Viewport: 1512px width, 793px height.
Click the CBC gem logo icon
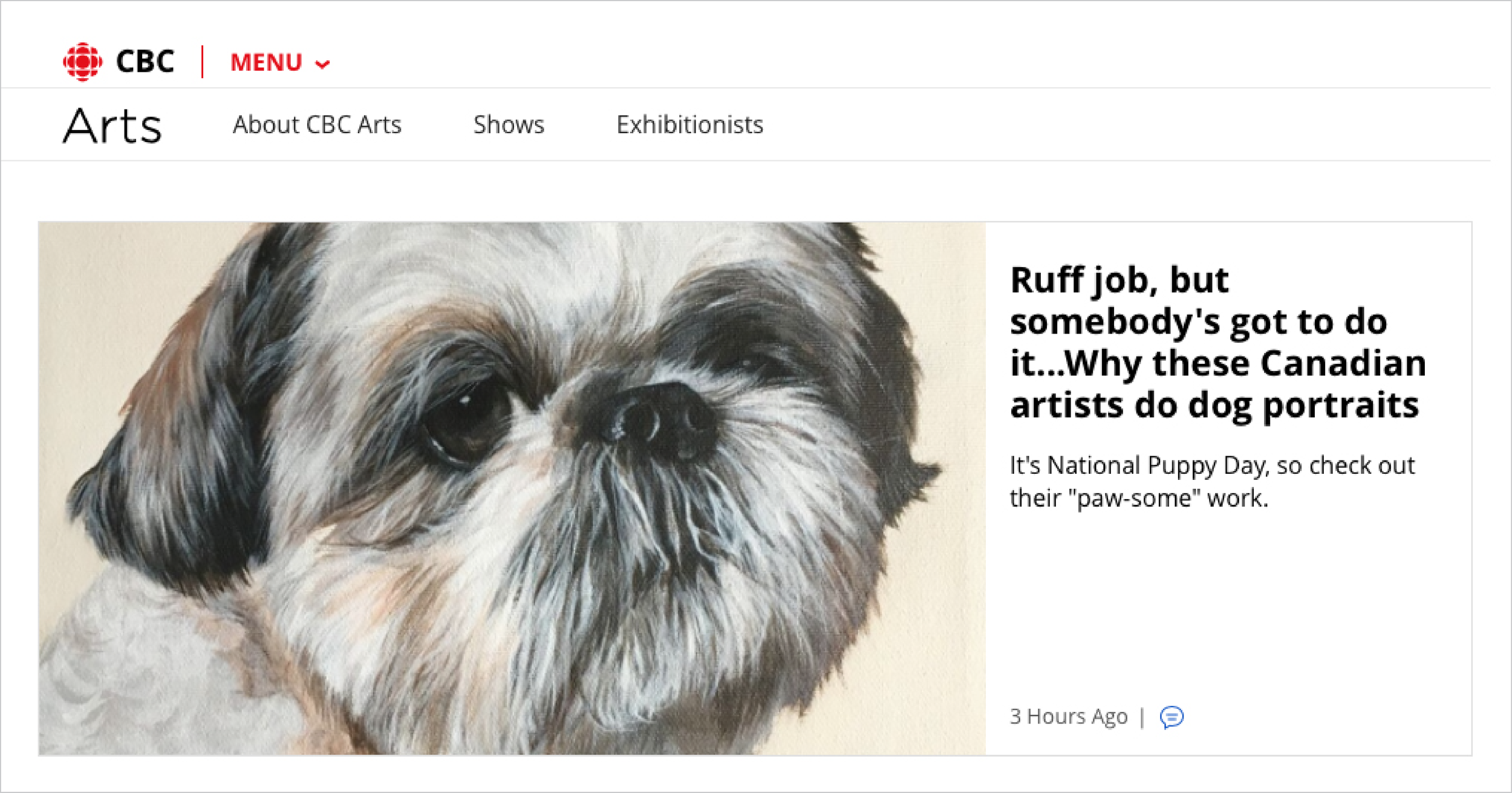(82, 62)
